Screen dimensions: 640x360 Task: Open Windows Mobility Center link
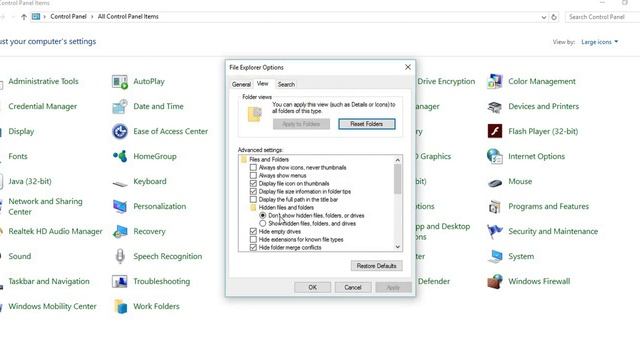[52, 306]
